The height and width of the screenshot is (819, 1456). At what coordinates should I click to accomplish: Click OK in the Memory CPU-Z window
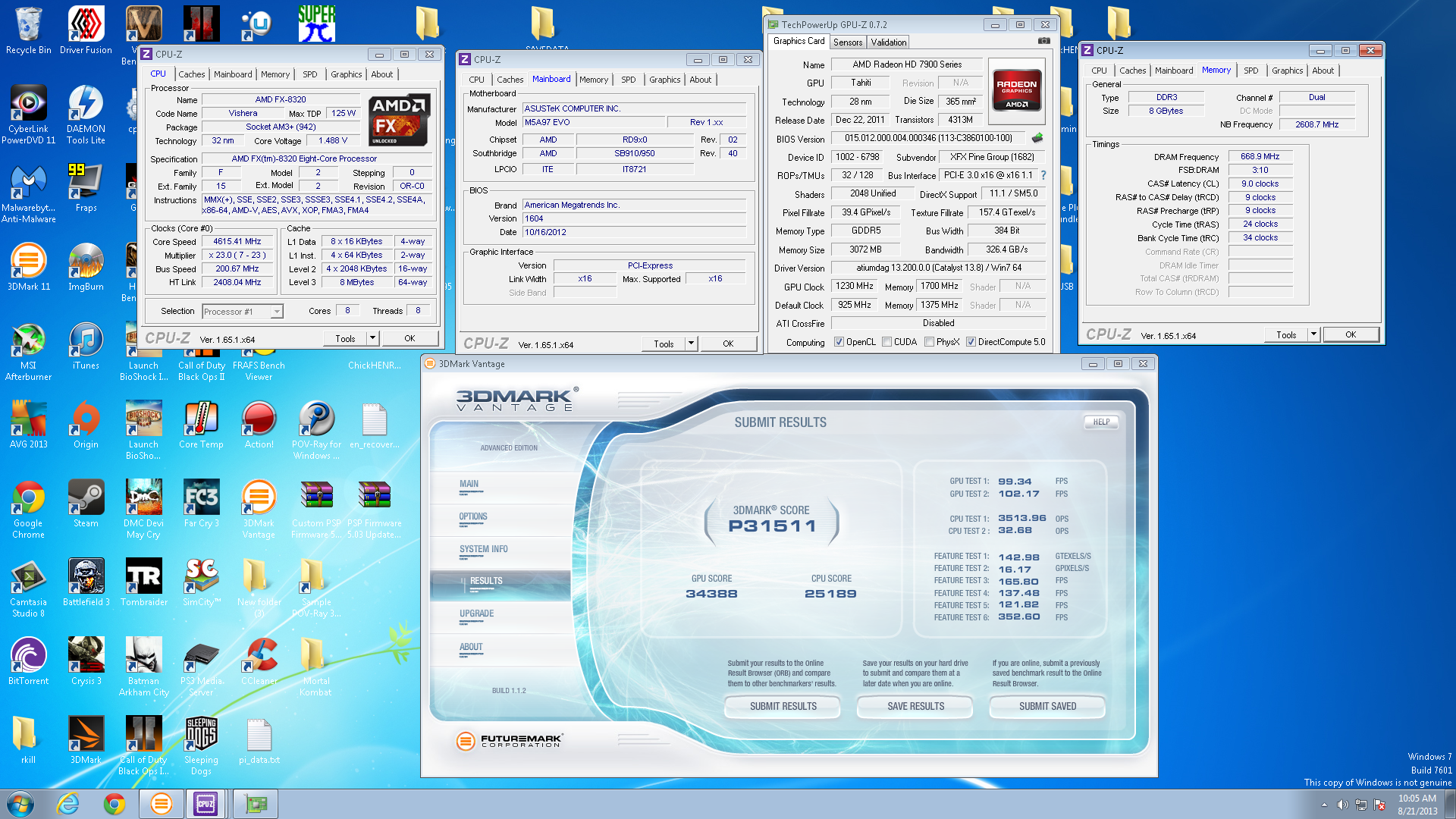coord(1351,334)
